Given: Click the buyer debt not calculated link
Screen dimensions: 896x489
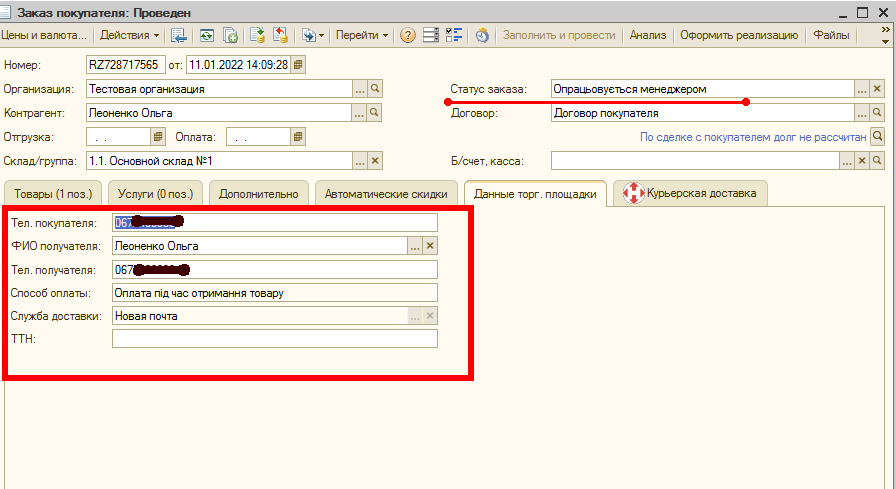Looking at the screenshot, I should tap(752, 136).
